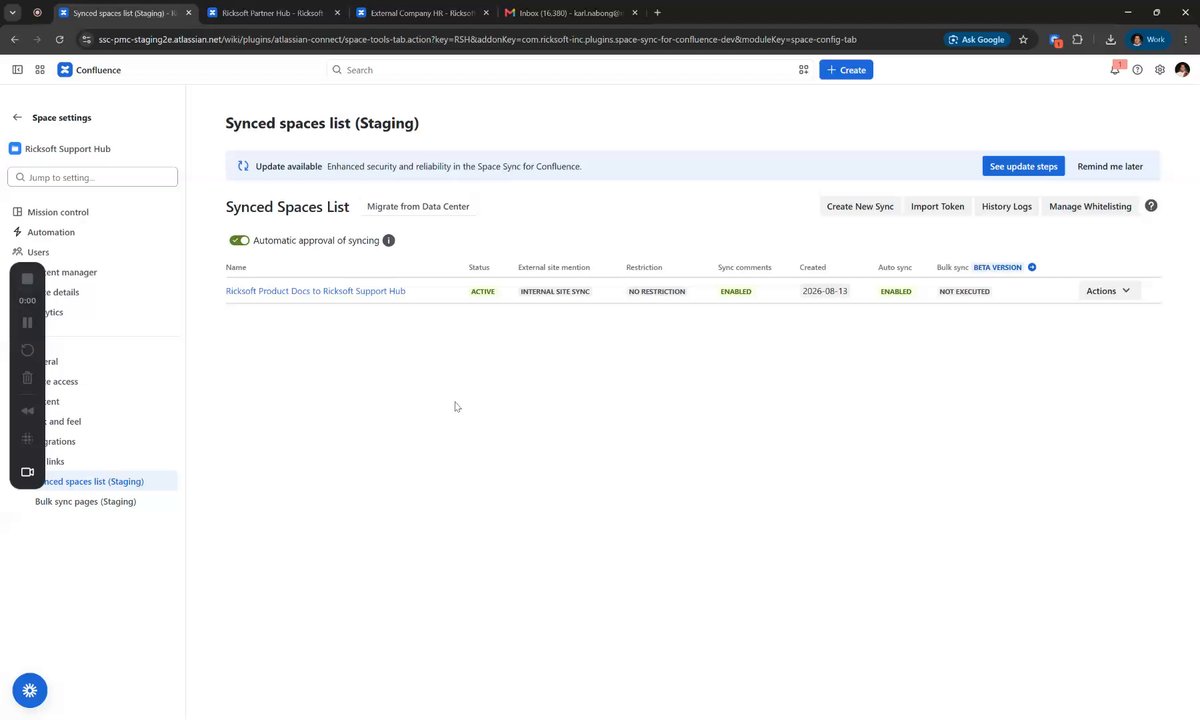1200x720 pixels.
Task: Open the notifications bell icon
Action: 1115,70
